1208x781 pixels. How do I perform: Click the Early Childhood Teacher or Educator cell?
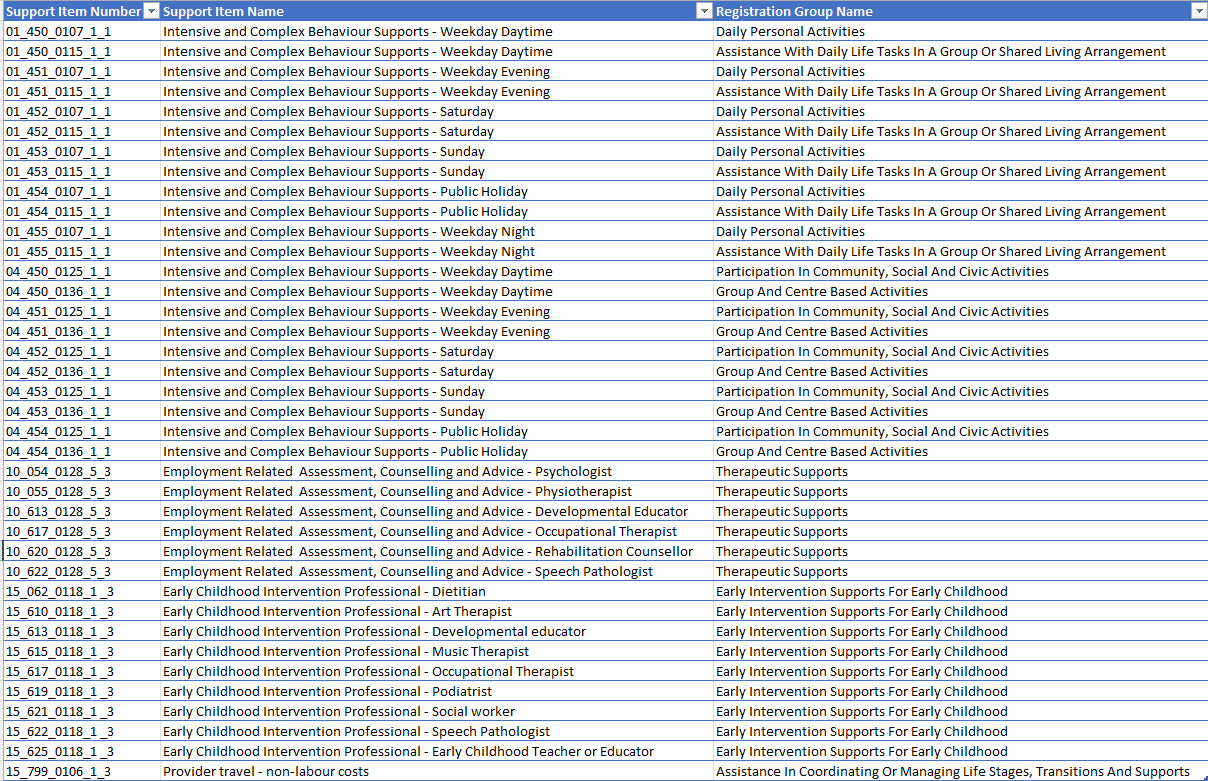(x=437, y=751)
